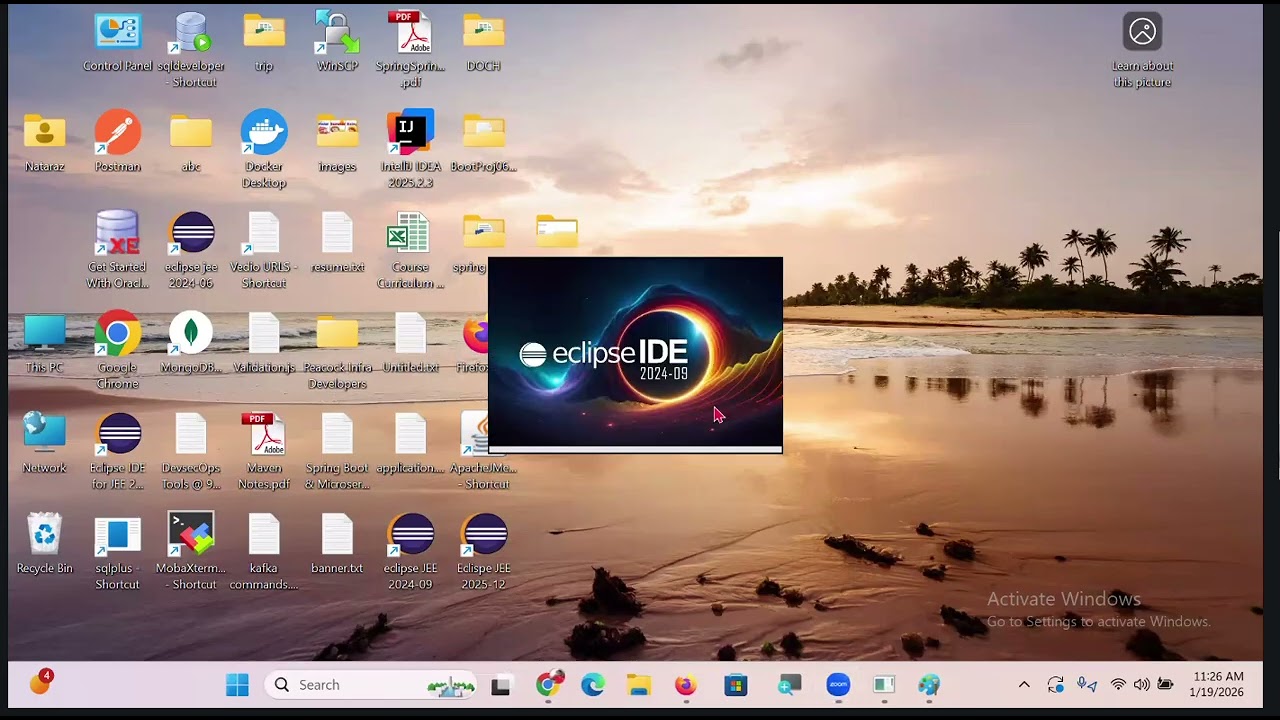1280x720 pixels.
Task: Open Firefox from the taskbar
Action: (685, 685)
